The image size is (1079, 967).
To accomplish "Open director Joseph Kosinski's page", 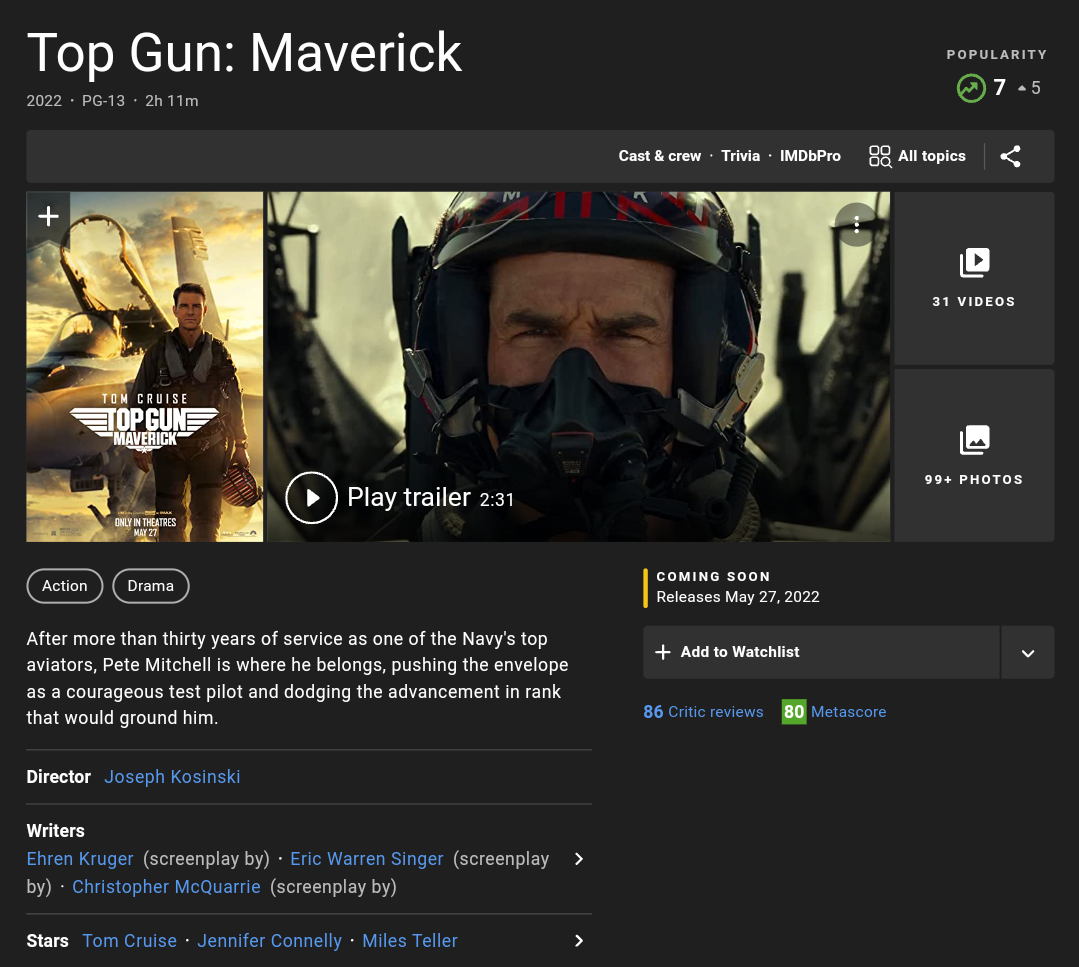I will click(x=172, y=776).
